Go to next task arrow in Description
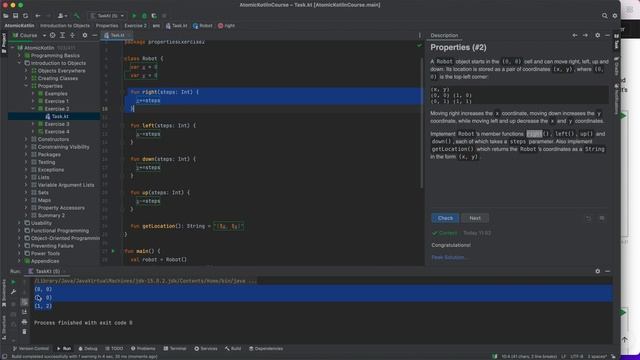Viewport: 640px width, 360px height. click(x=585, y=35)
